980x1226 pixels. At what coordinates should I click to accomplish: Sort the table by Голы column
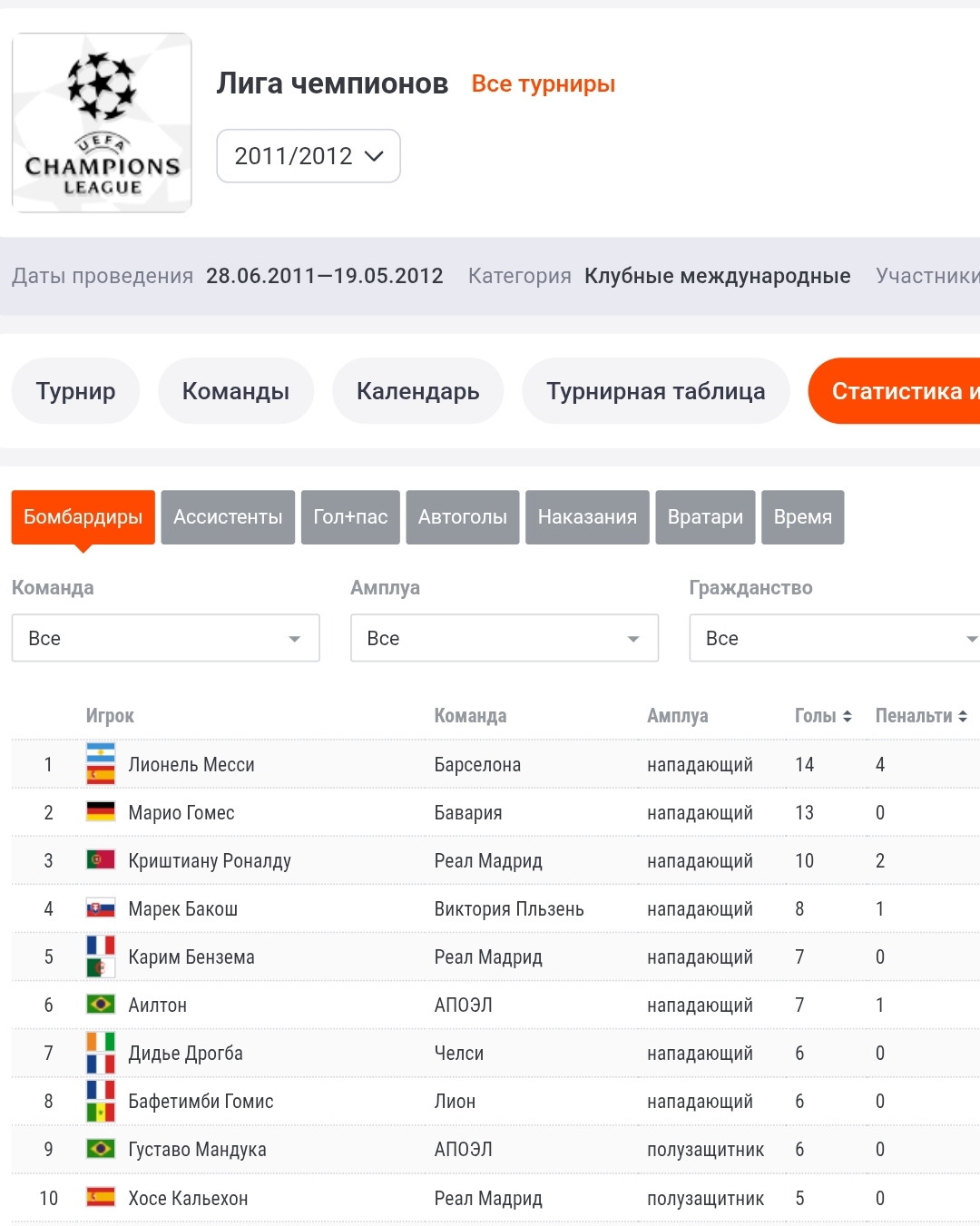(x=823, y=716)
